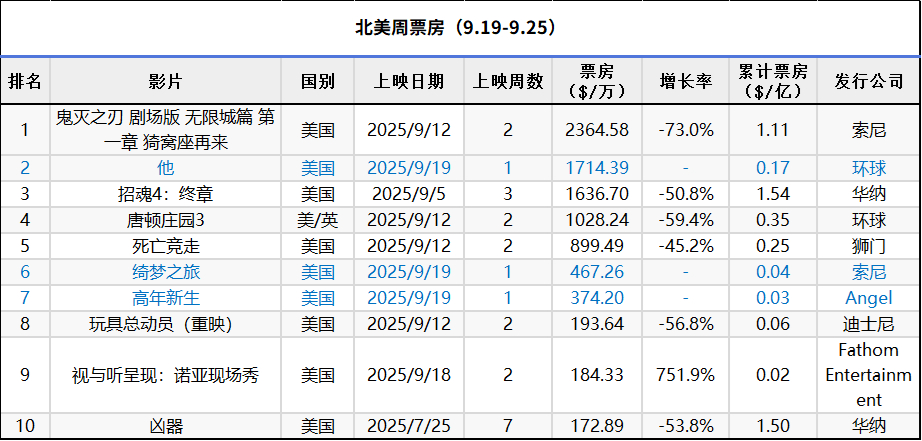Select the 发行公司 column header
The height and width of the screenshot is (441, 922).
868,81
